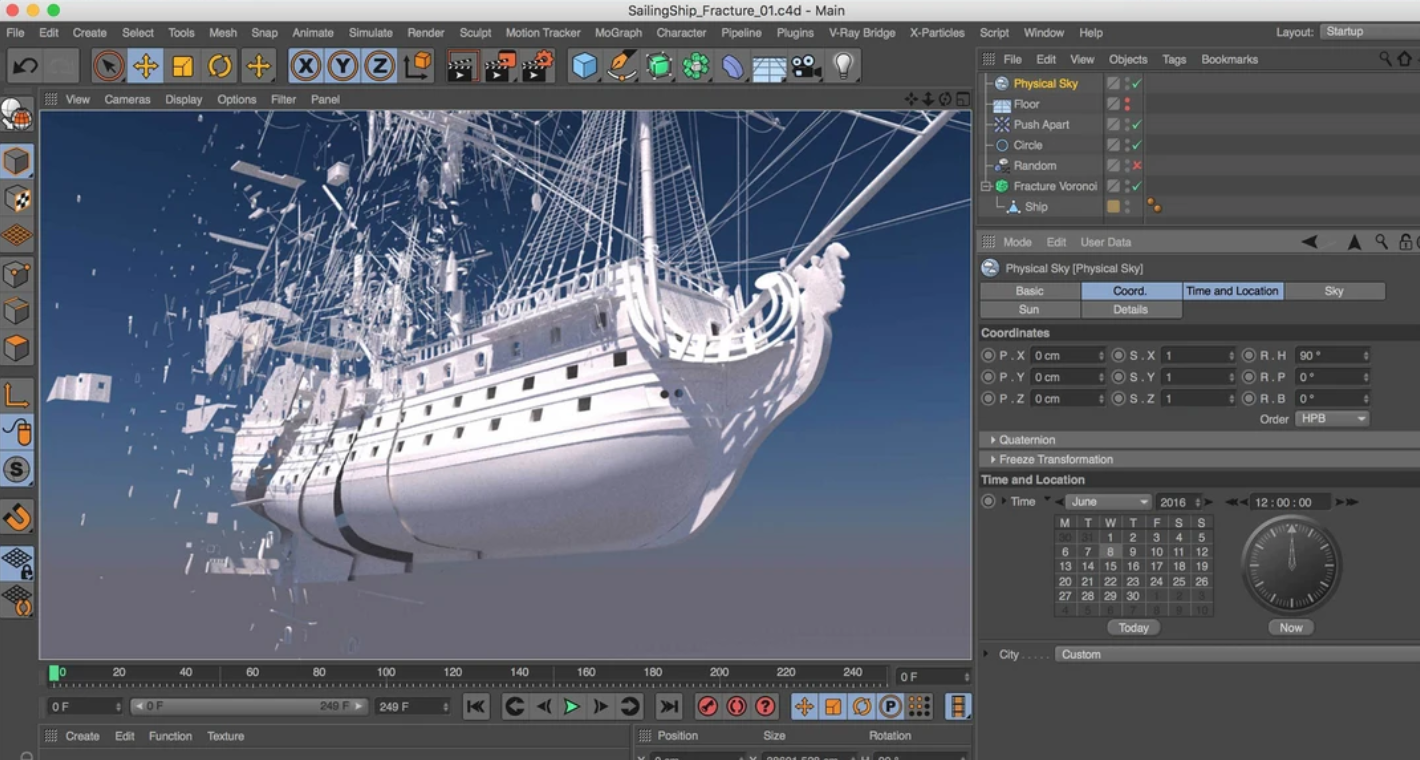Screen dimensions: 1420x760
Task: Click the record active objects button
Action: (x=708, y=707)
